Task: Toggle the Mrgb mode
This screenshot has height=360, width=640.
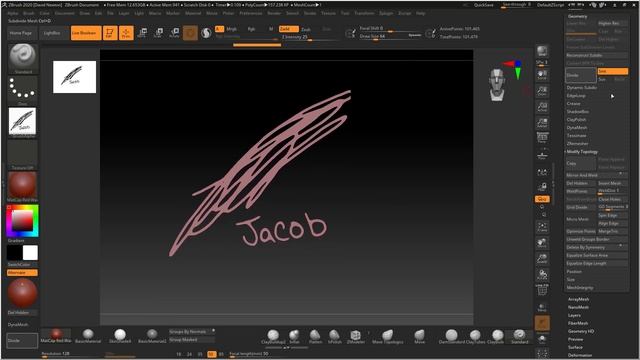Action: (231, 29)
